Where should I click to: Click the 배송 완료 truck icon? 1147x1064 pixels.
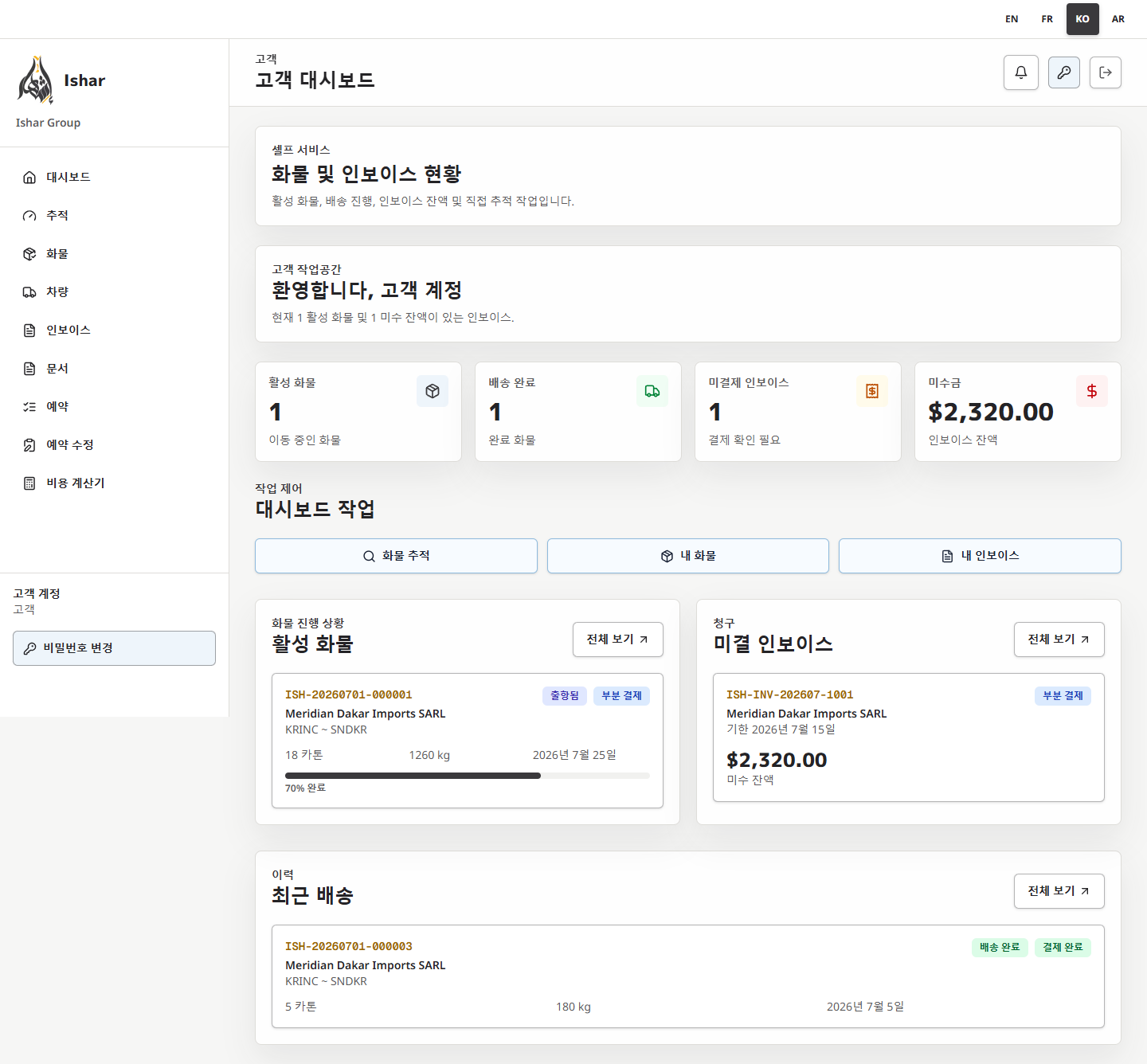click(x=652, y=391)
